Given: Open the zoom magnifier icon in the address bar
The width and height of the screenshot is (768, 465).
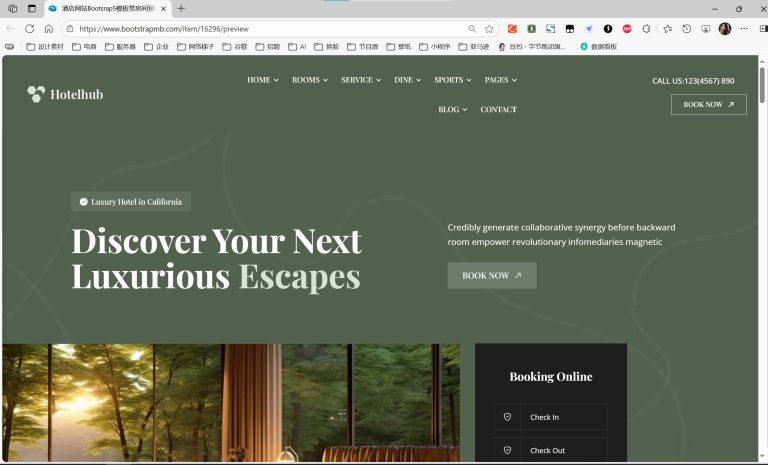Looking at the screenshot, I should (x=472, y=29).
